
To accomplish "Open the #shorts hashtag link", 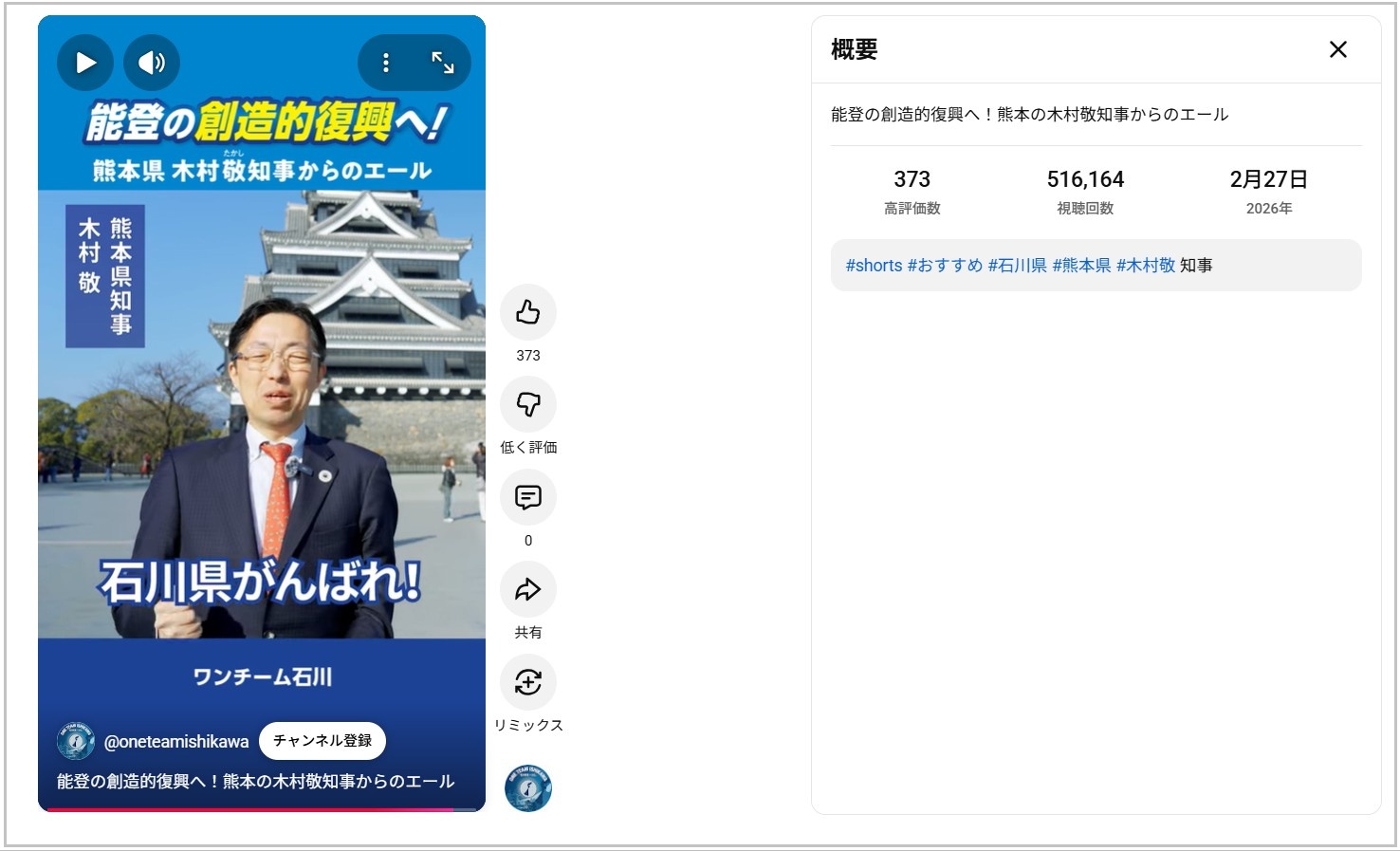I will point(874,266).
